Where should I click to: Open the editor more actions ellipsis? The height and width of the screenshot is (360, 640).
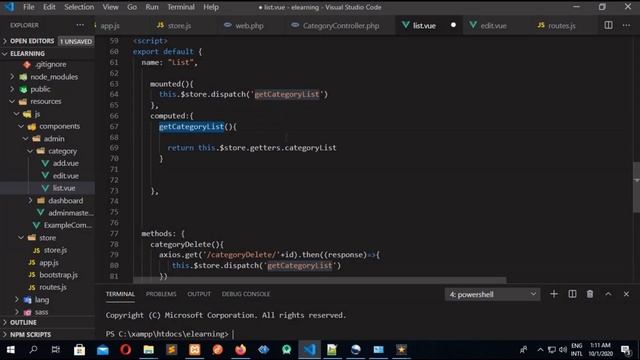point(626,25)
